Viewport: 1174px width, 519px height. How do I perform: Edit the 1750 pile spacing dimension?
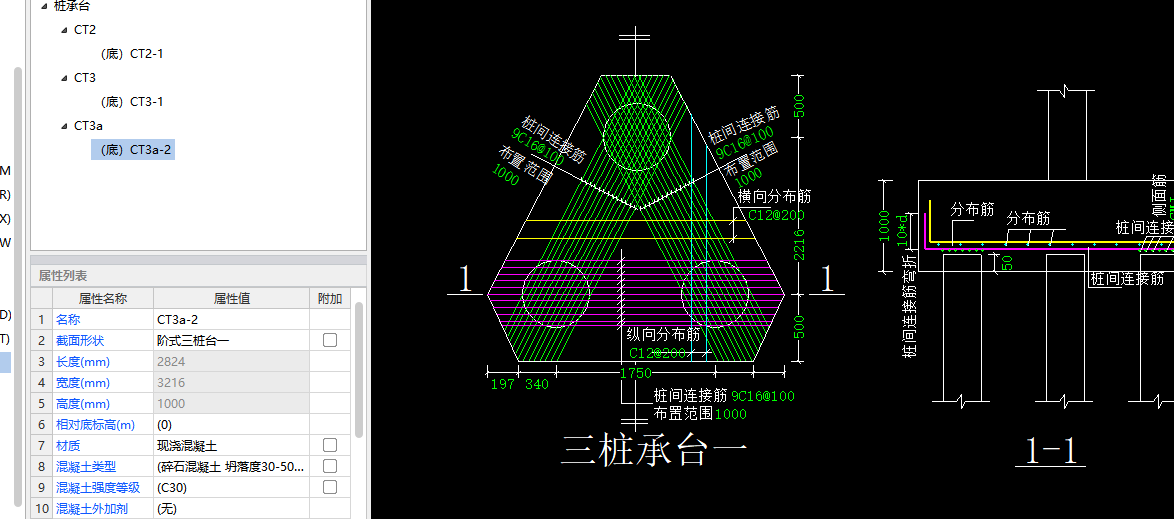coord(636,373)
